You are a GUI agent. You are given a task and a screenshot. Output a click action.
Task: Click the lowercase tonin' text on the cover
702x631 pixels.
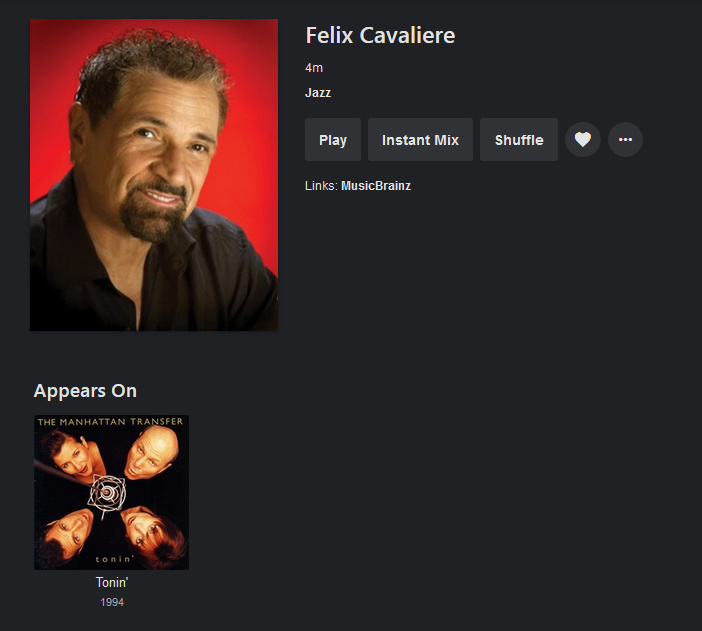click(114, 559)
